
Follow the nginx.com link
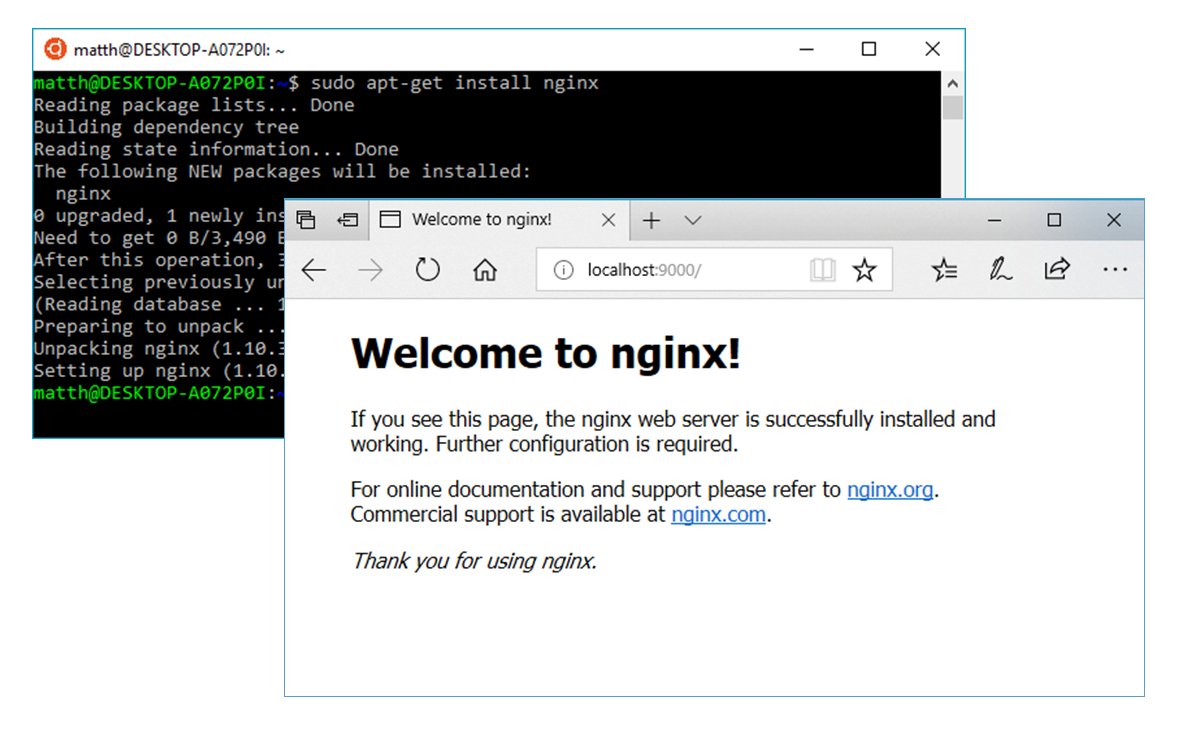point(719,515)
